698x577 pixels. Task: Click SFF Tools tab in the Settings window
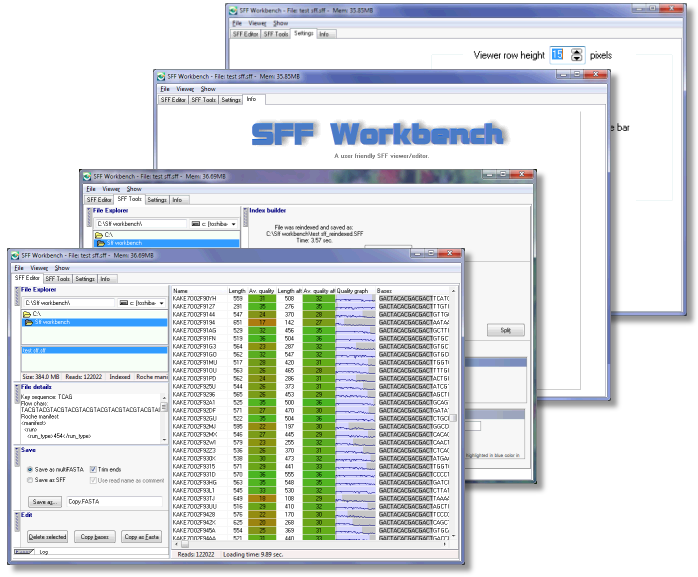(276, 34)
